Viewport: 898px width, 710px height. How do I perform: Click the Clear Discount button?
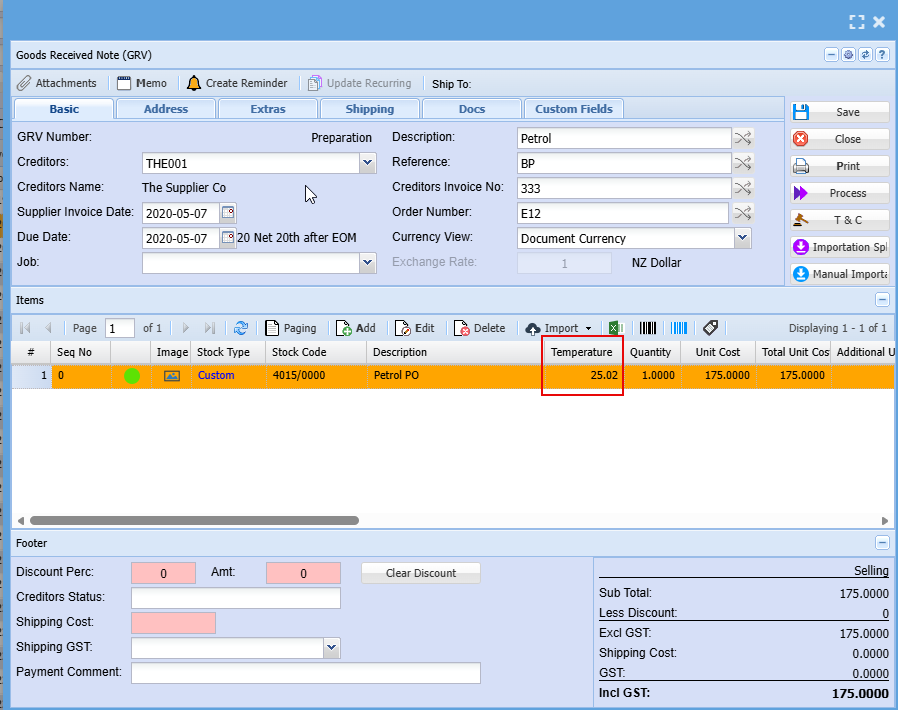[x=420, y=573]
